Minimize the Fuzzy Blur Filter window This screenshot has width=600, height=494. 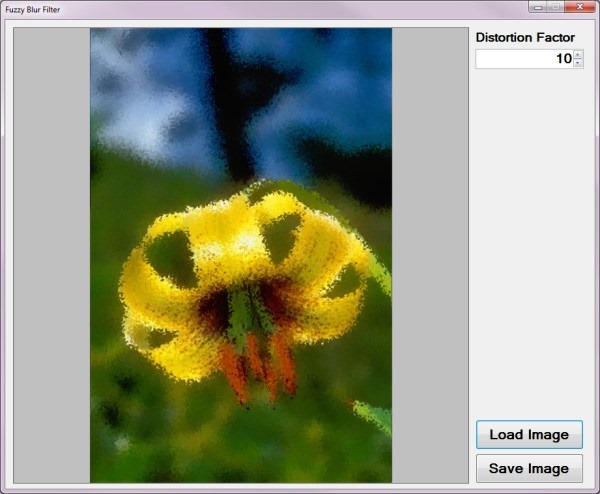[538, 7]
